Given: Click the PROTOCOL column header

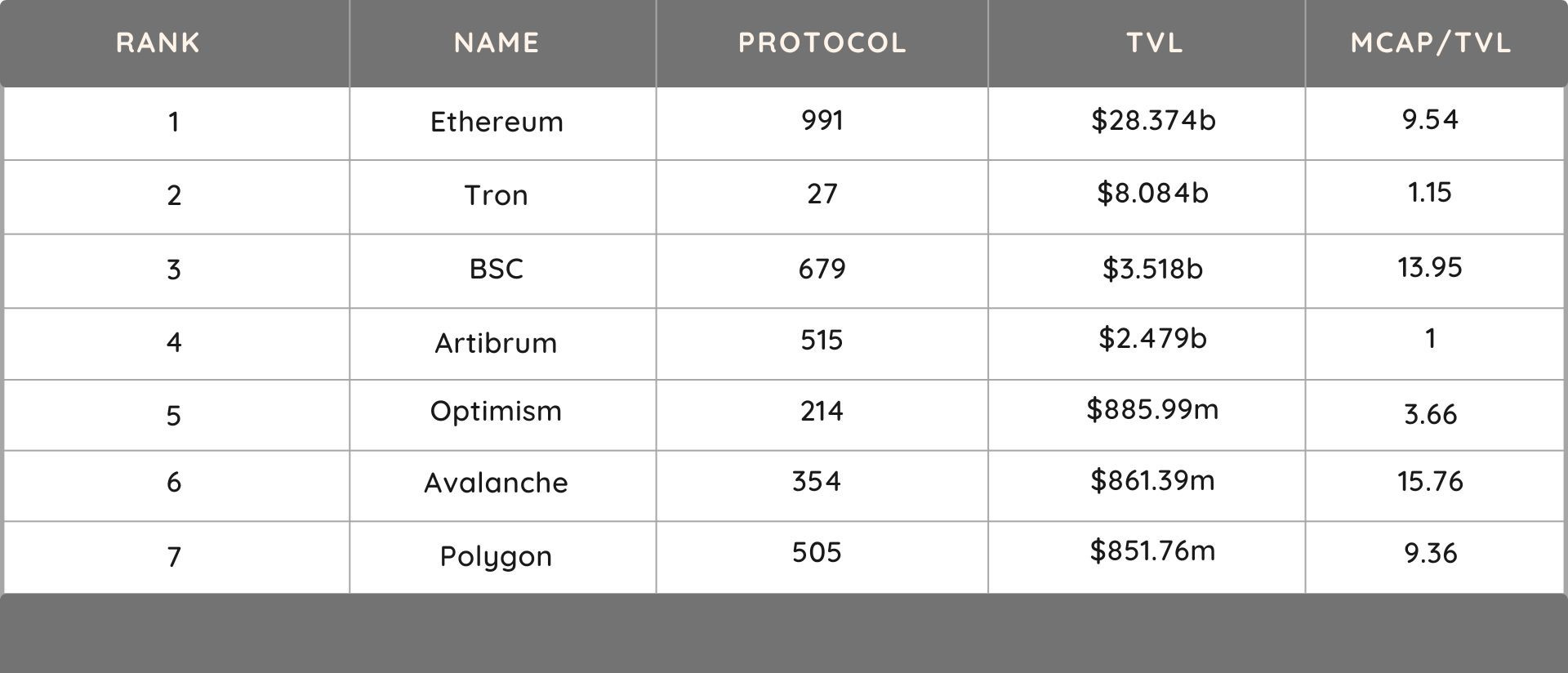Looking at the screenshot, I should (x=822, y=42).
